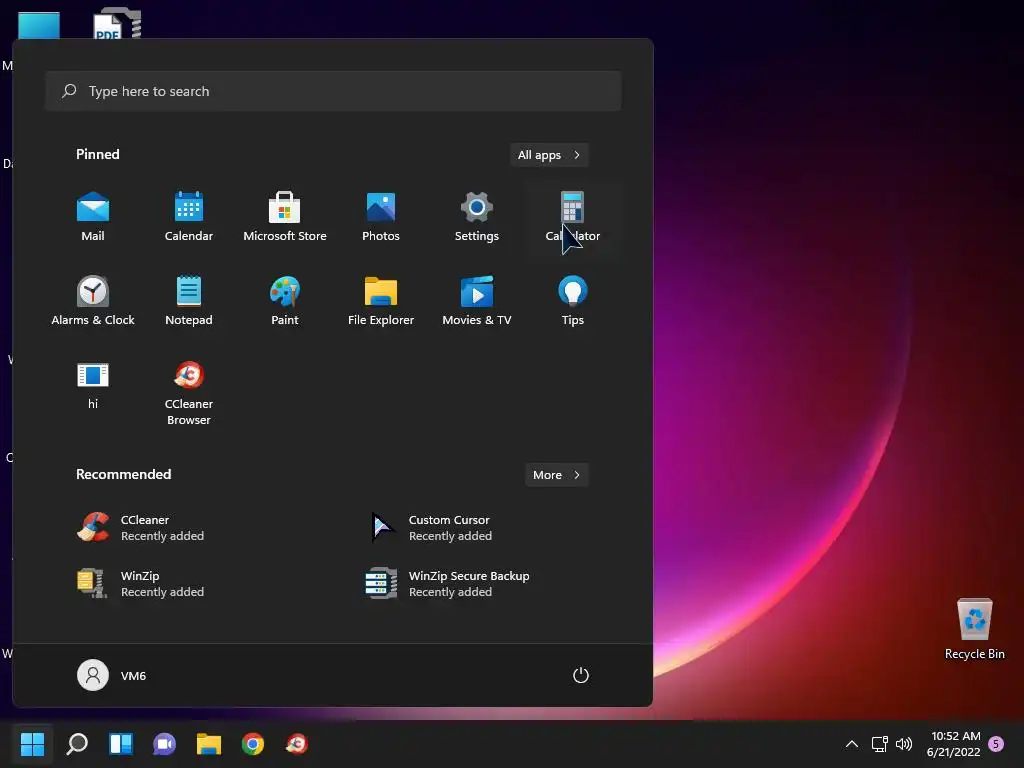Show All apps list
The width and height of the screenshot is (1024, 768).
(x=549, y=155)
